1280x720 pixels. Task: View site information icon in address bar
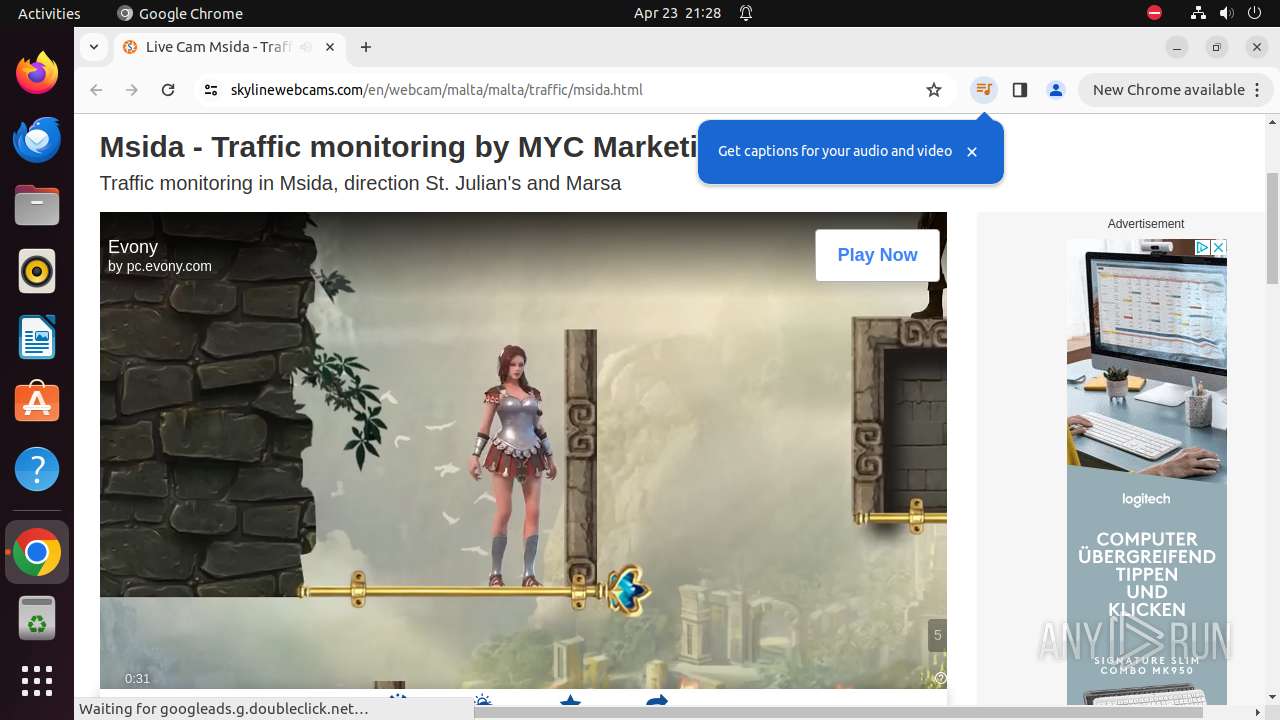click(211, 90)
